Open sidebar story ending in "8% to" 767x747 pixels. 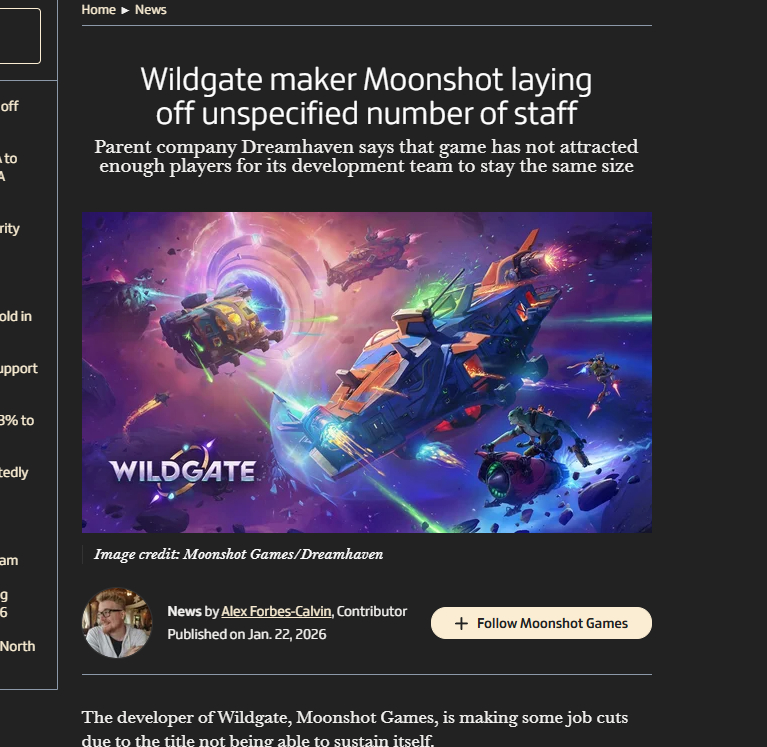coord(17,420)
